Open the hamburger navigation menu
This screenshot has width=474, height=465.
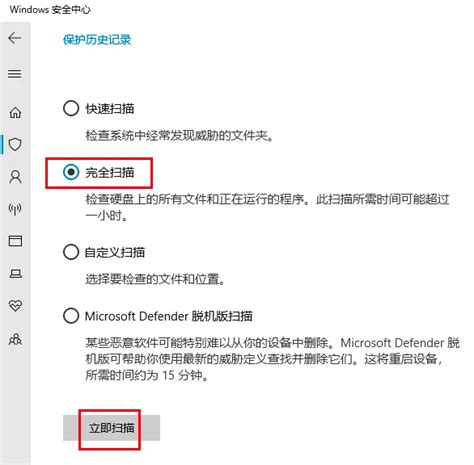15,74
